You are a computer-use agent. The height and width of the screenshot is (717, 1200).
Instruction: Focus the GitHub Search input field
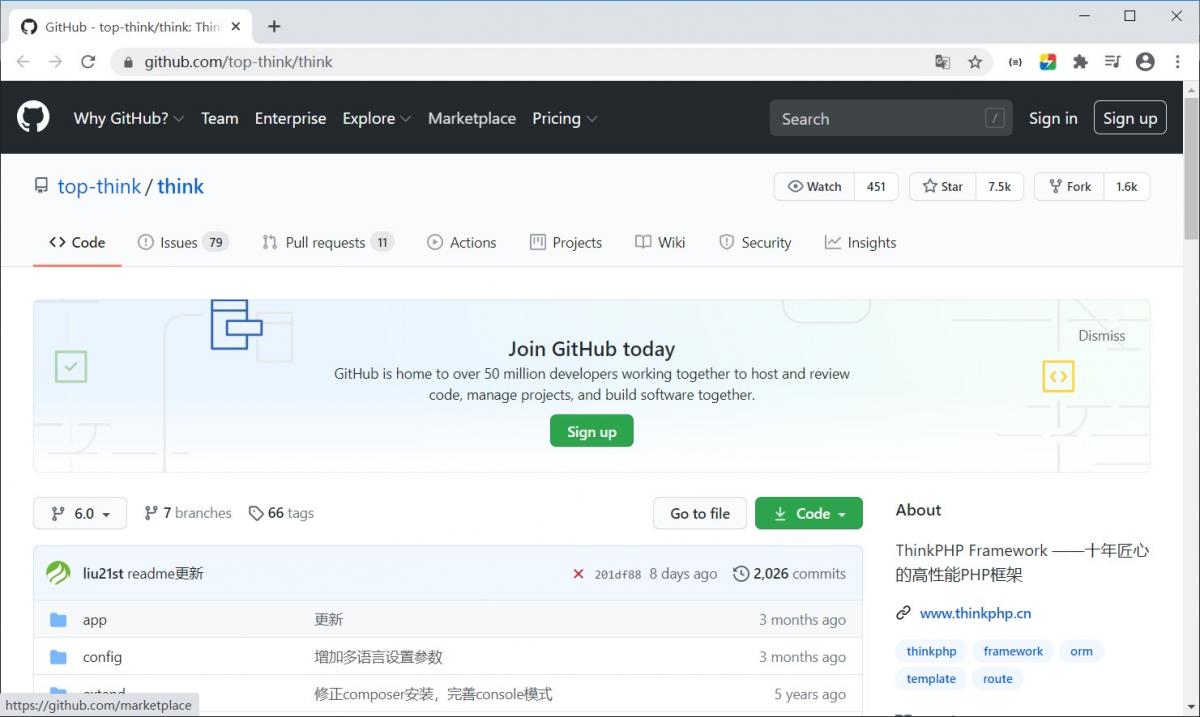point(891,118)
